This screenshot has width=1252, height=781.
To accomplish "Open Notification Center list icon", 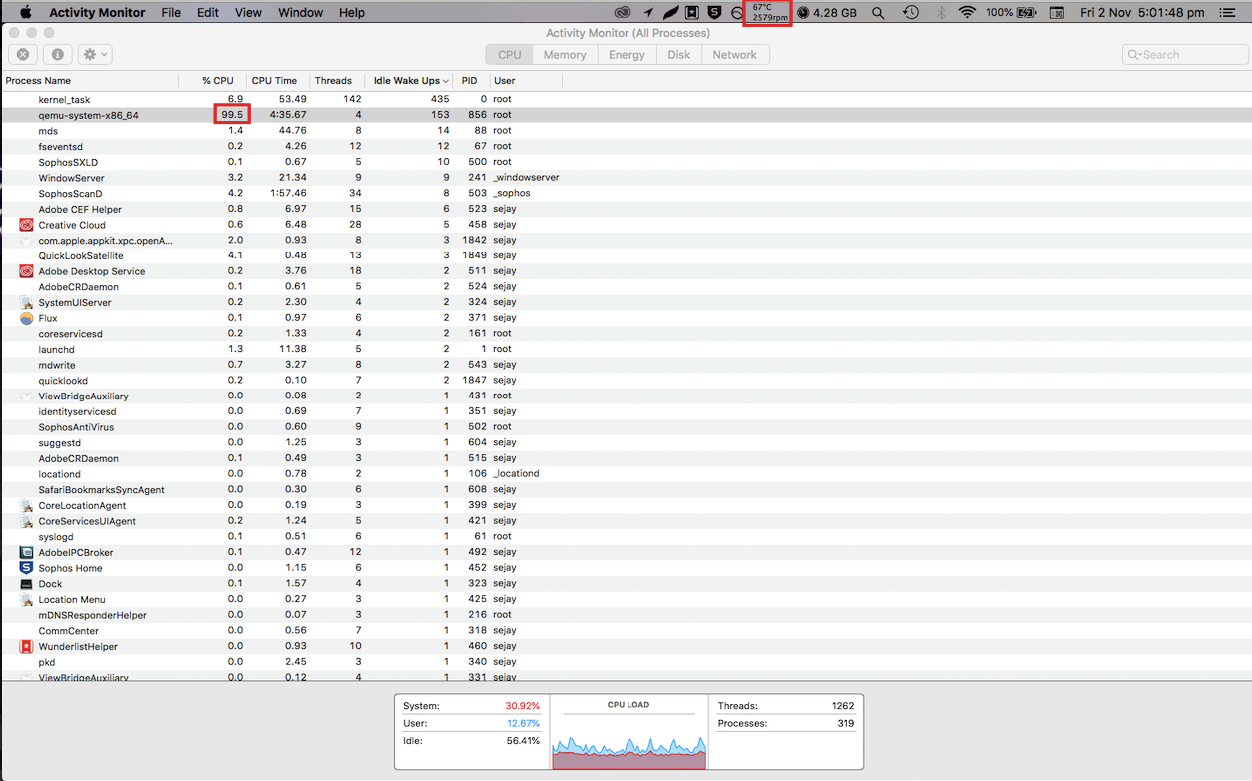I will pos(1227,12).
